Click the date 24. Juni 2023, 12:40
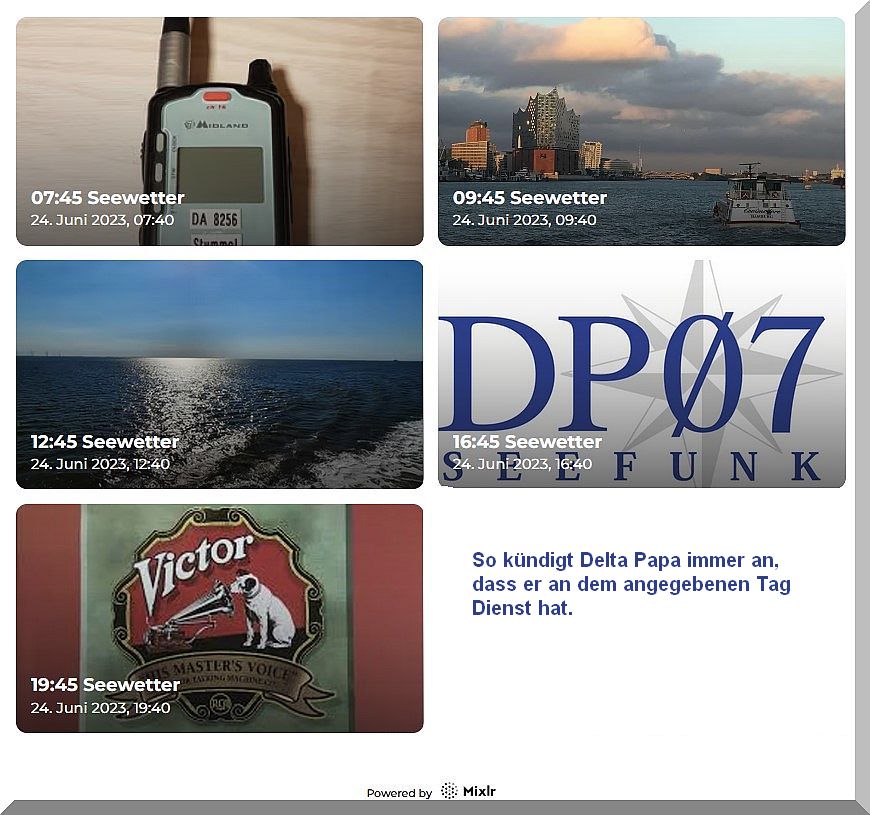The height and width of the screenshot is (815, 870). click(x=100, y=464)
